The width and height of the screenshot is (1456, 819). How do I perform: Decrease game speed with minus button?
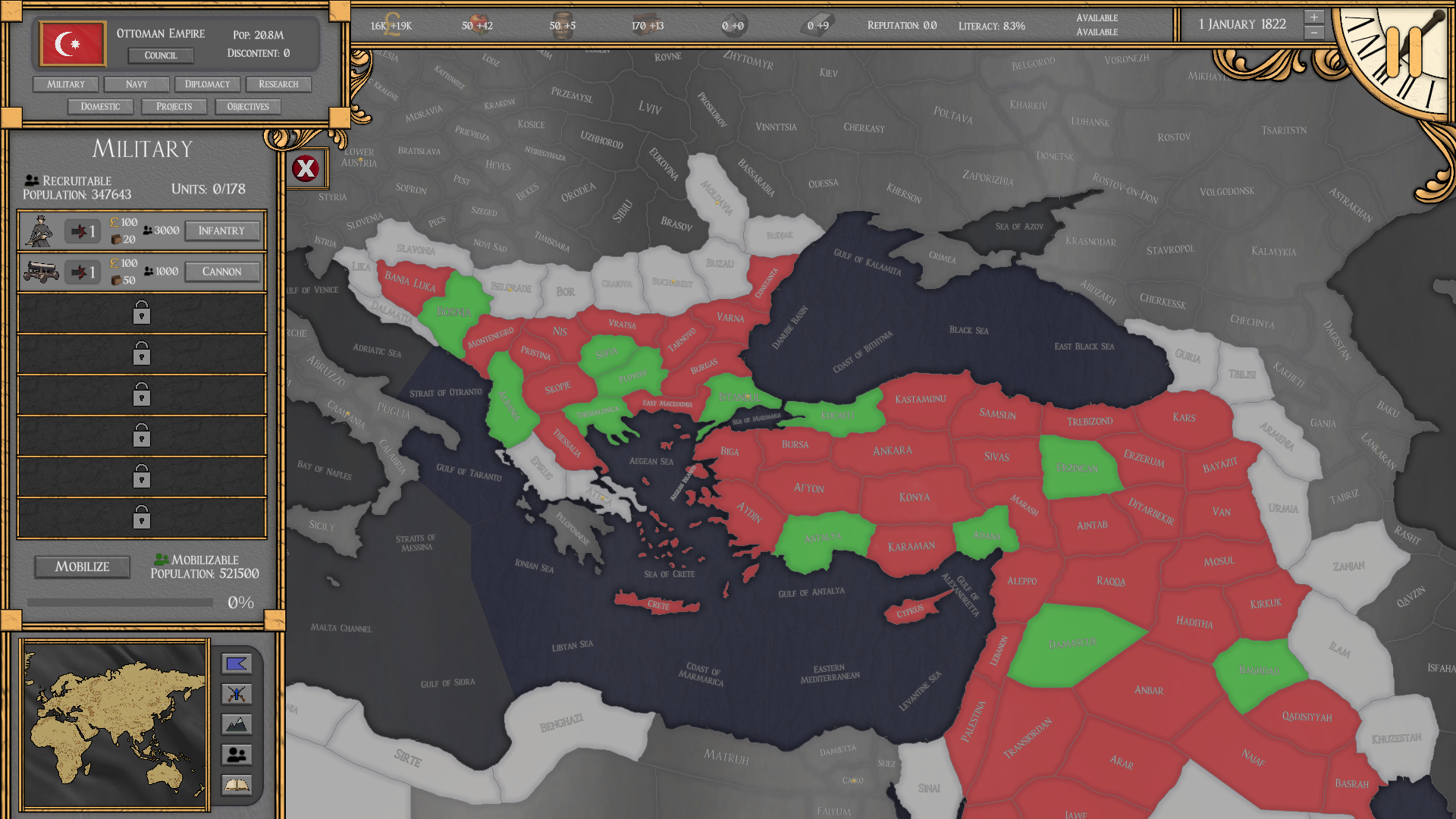[1314, 33]
